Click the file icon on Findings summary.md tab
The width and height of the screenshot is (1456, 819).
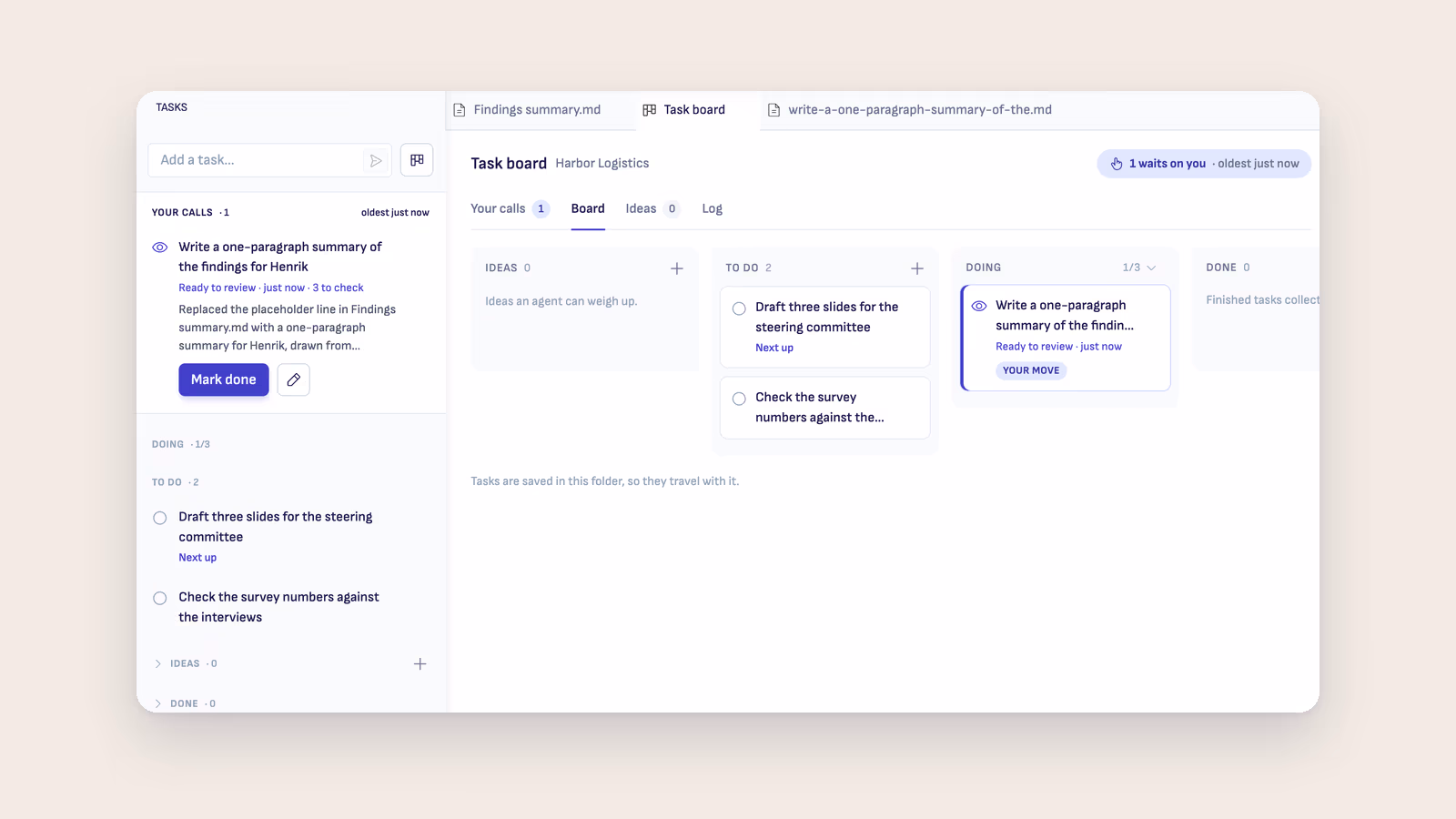pos(460,110)
